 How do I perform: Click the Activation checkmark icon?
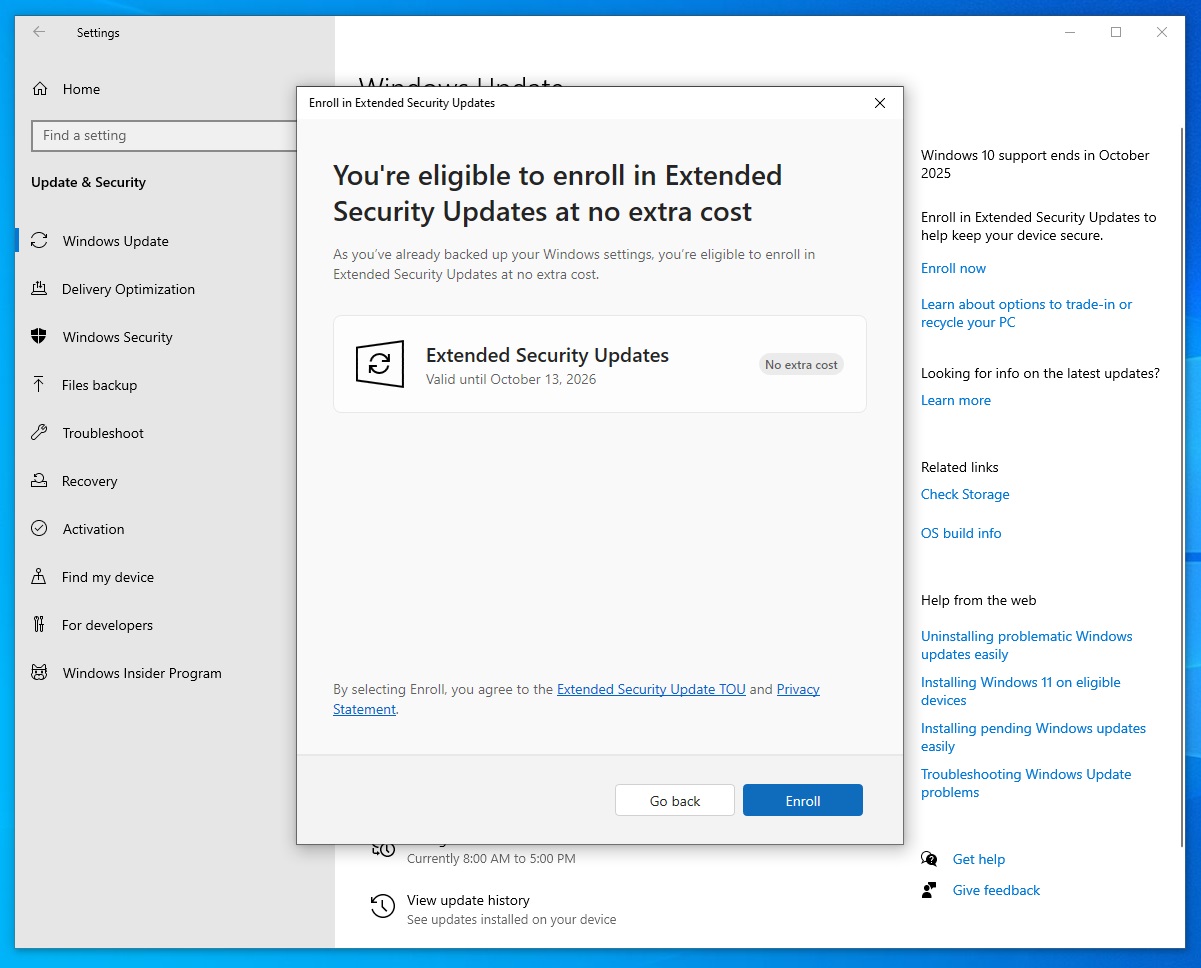(39, 529)
